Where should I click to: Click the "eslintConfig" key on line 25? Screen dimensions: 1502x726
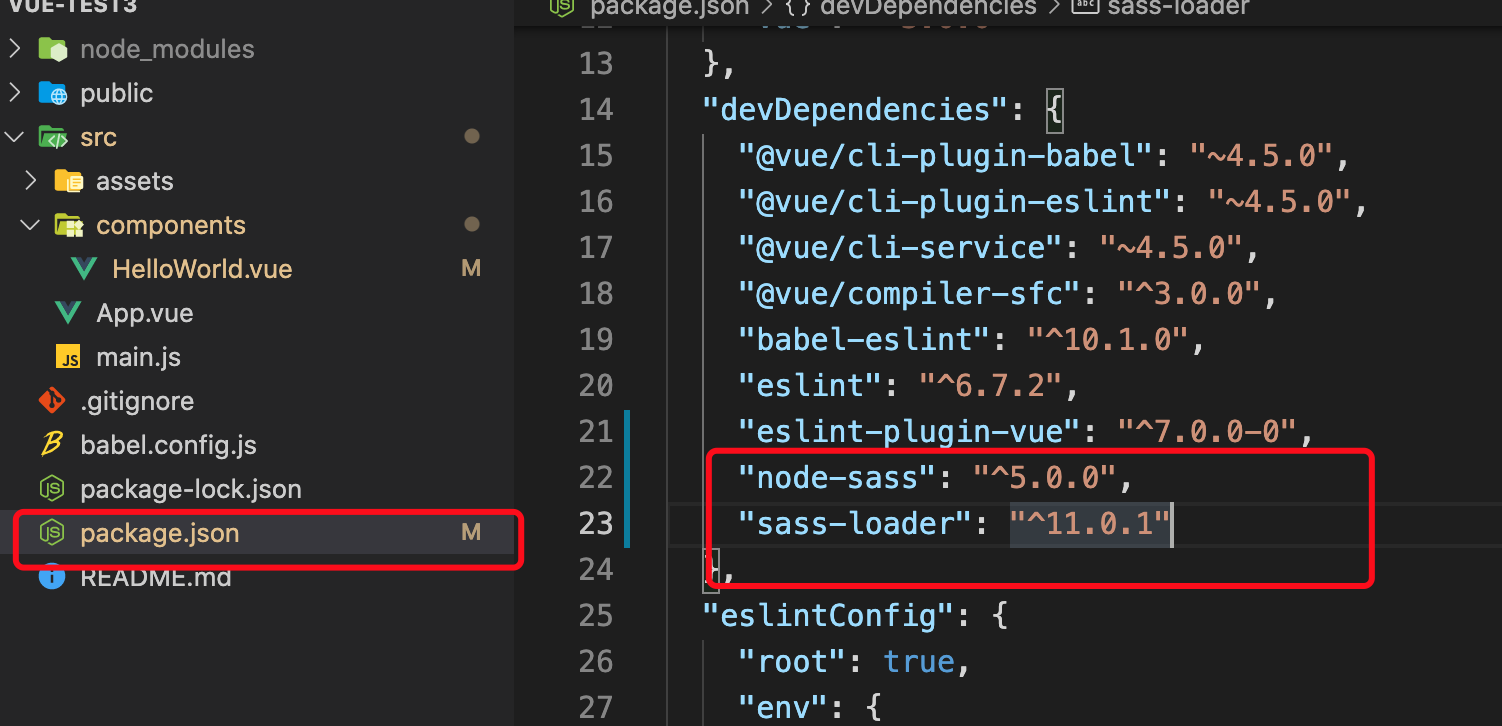coord(830,615)
